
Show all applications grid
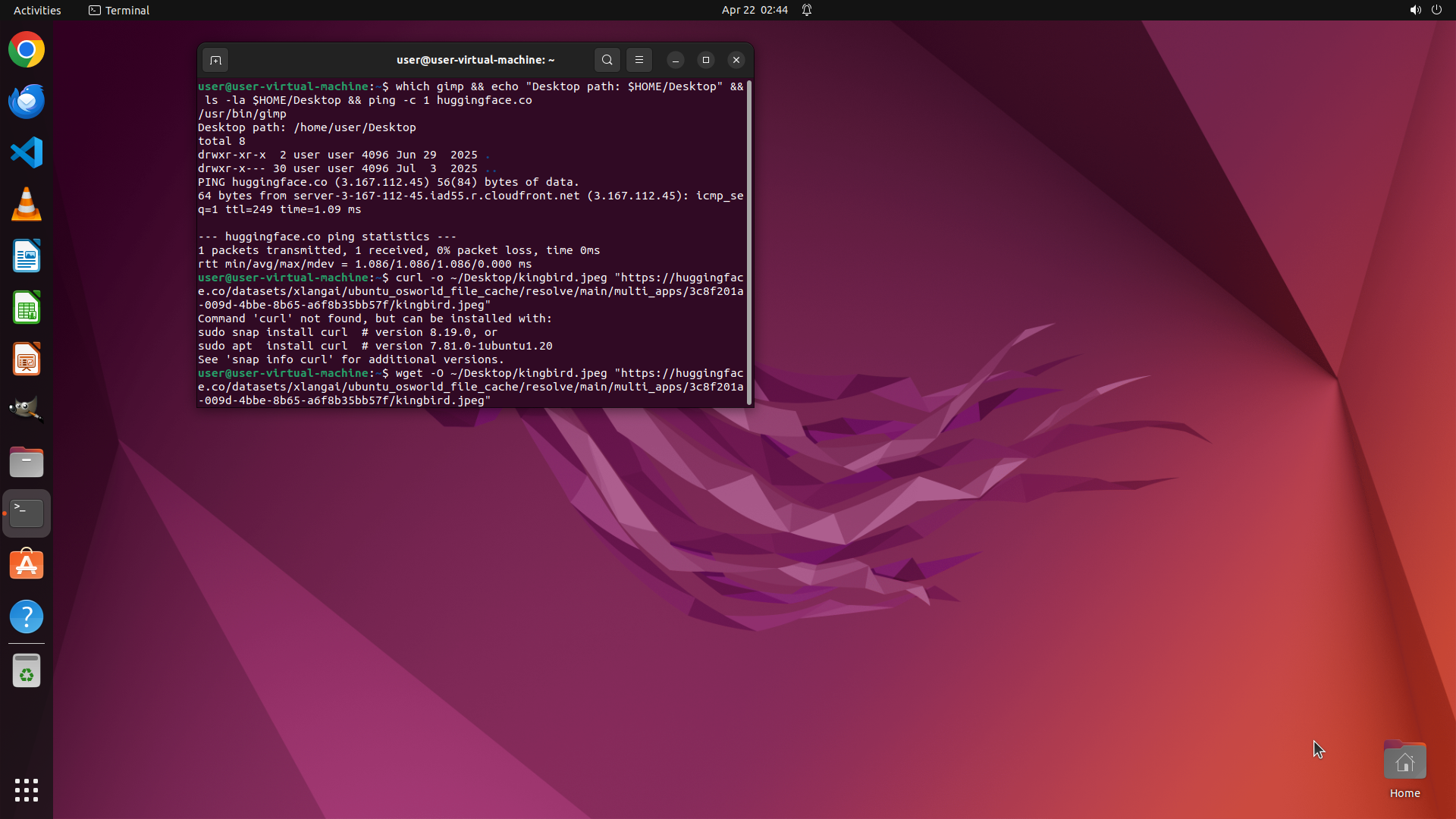[x=27, y=790]
